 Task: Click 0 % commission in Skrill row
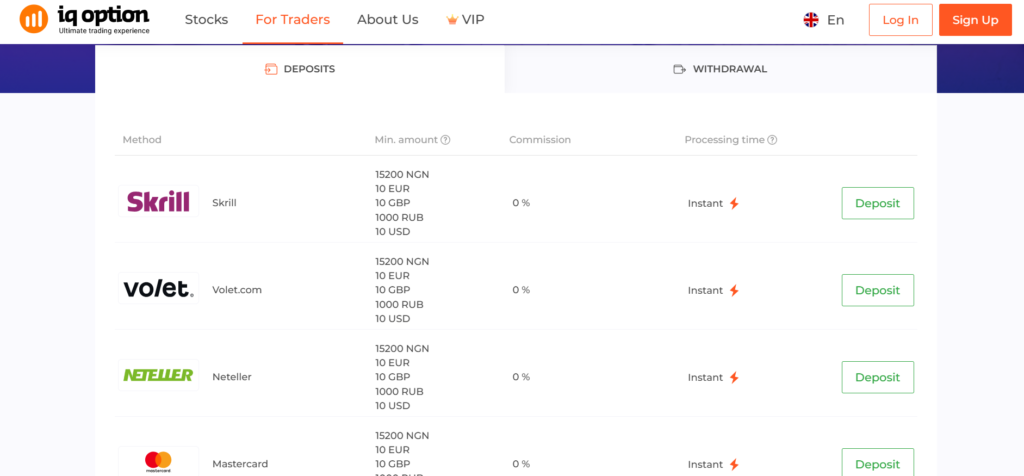pyautogui.click(x=521, y=203)
